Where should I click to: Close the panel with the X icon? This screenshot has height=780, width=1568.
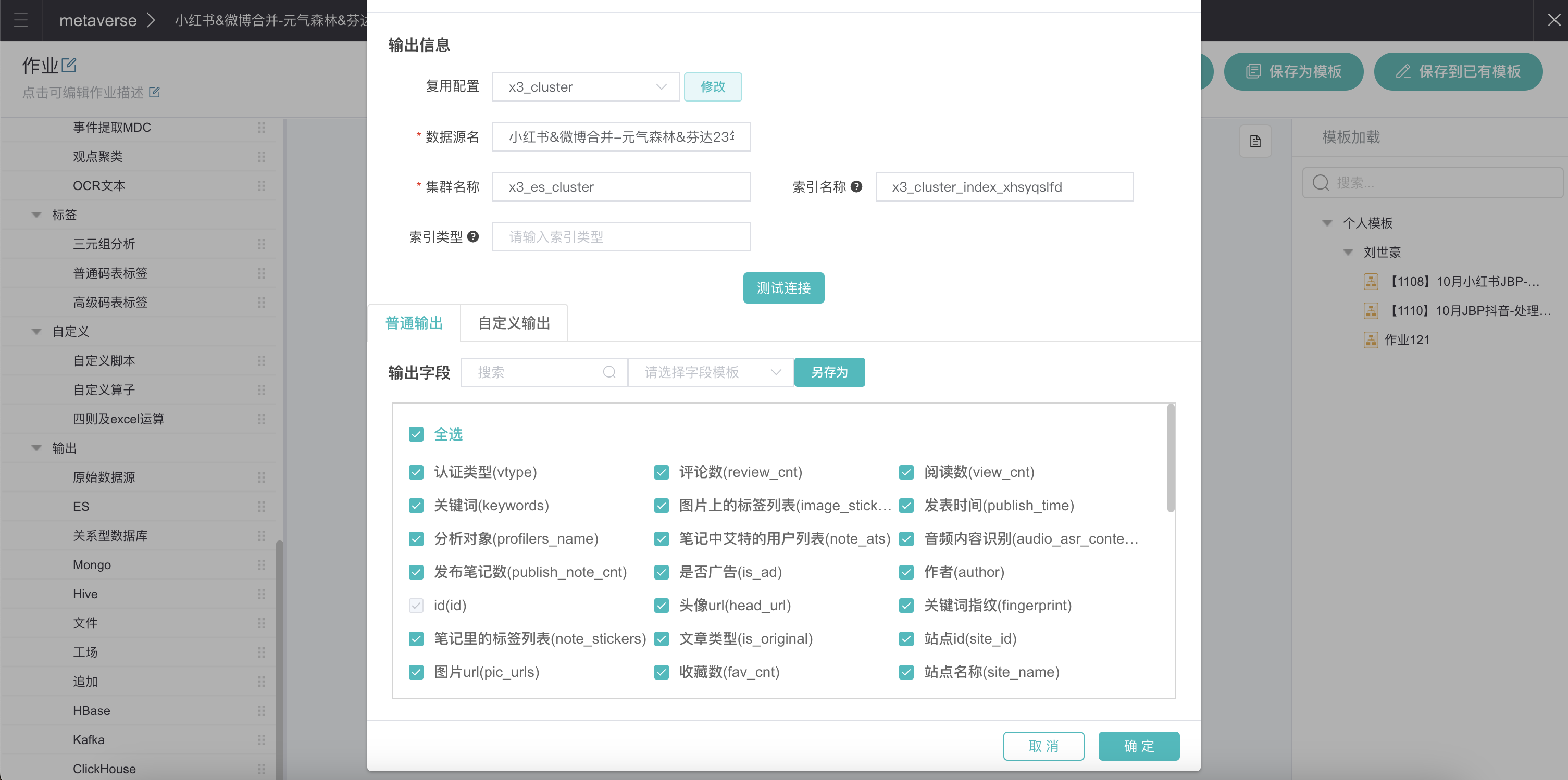(1554, 20)
